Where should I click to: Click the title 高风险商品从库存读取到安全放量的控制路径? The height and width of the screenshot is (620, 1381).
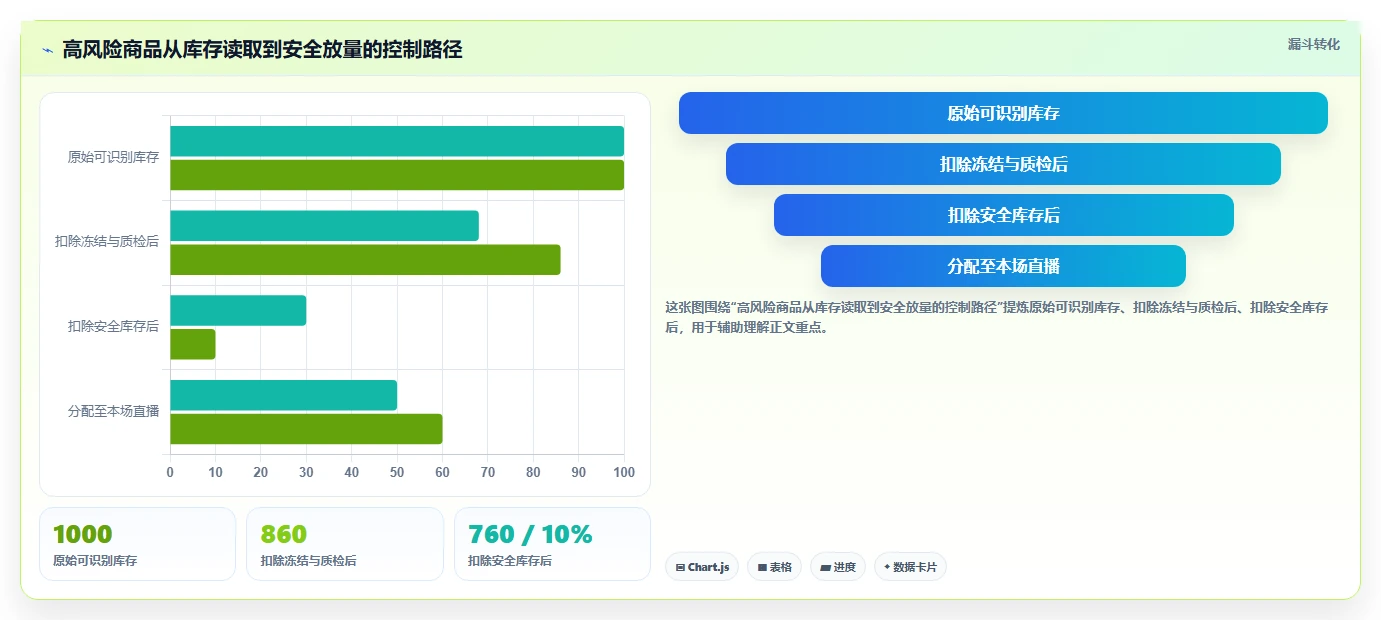pos(262,50)
